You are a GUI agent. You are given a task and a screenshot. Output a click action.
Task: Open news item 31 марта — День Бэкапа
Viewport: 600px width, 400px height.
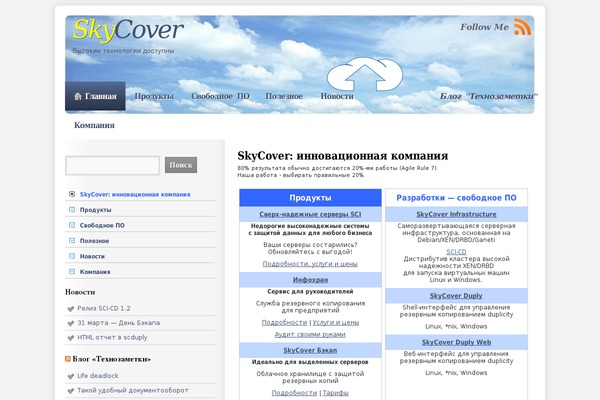119,323
